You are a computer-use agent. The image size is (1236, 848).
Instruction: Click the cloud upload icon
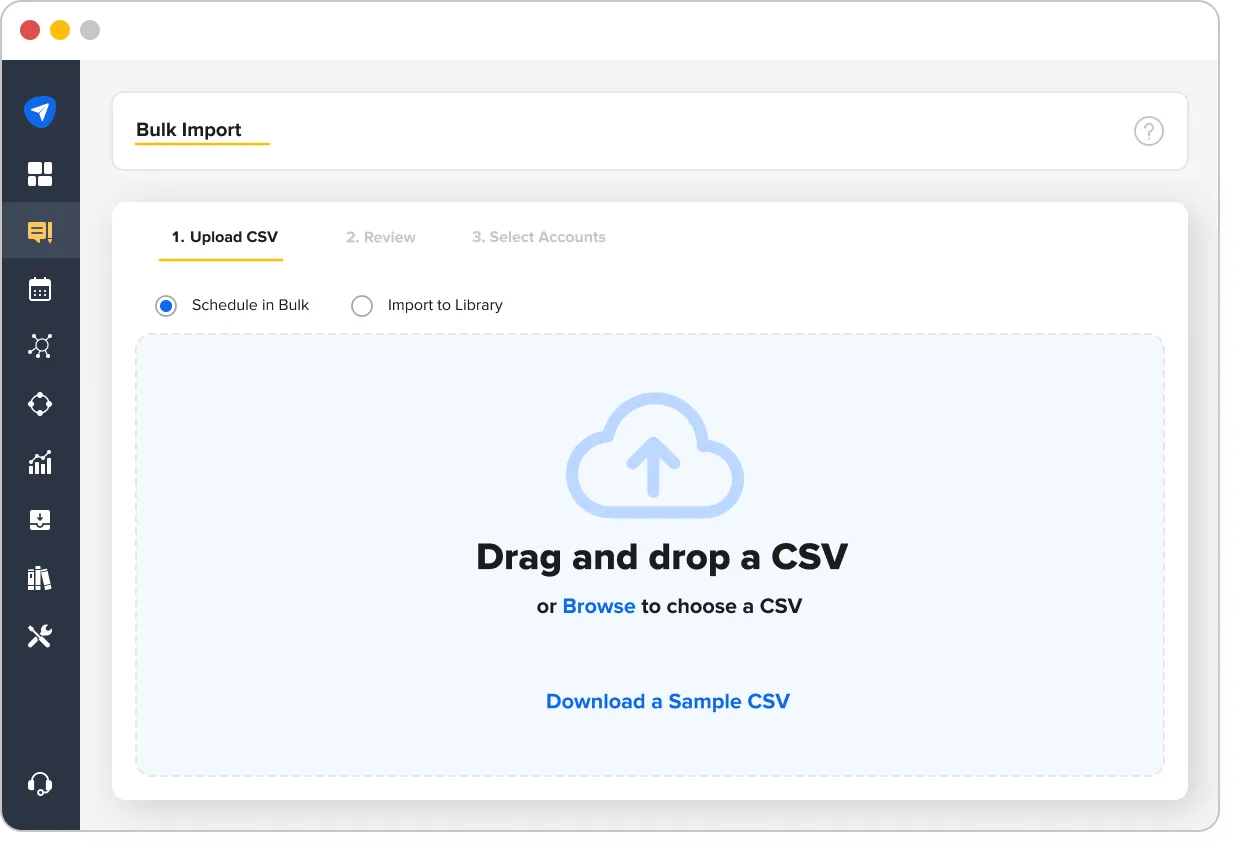654,455
